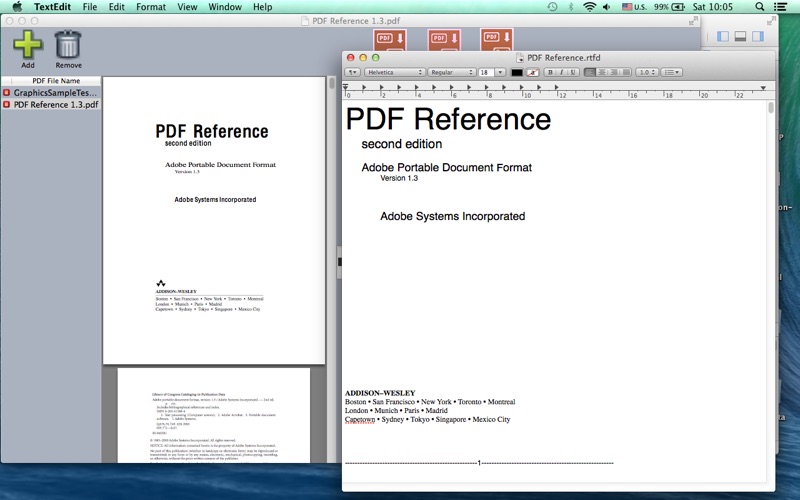This screenshot has height=500, width=800.
Task: Toggle bold formatting
Action: point(550,72)
